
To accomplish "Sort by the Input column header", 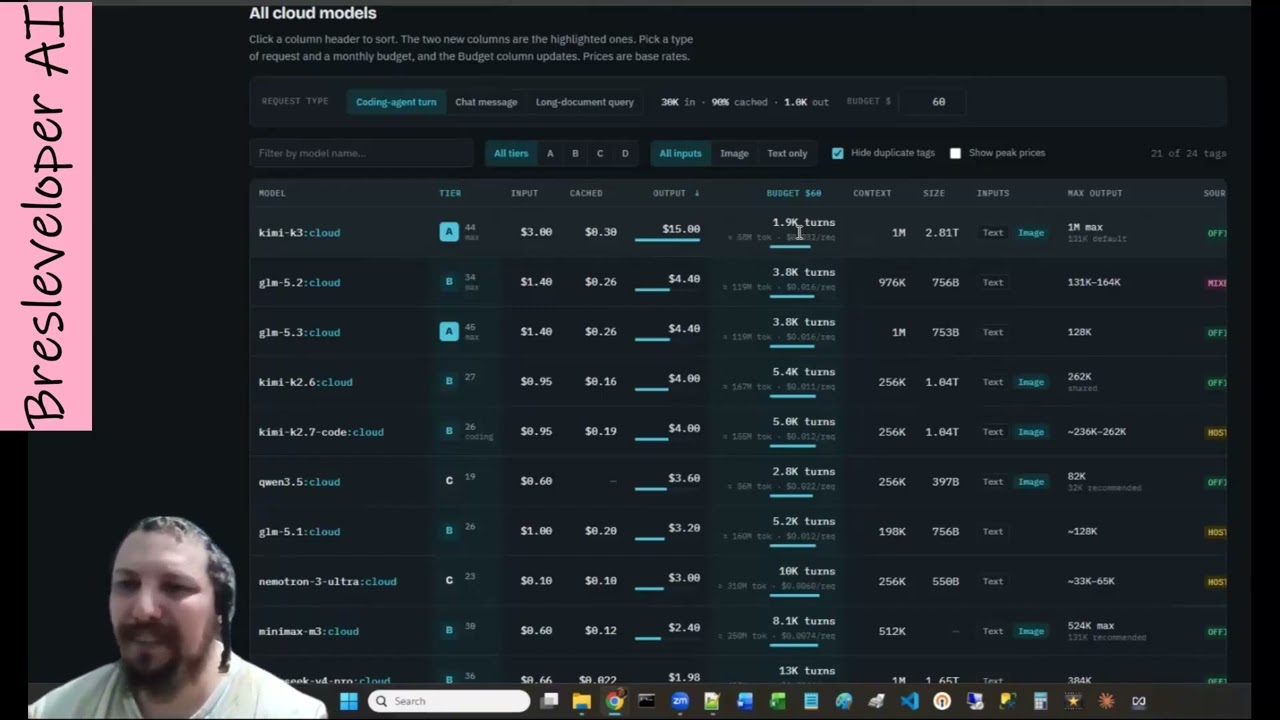I will coord(524,193).
